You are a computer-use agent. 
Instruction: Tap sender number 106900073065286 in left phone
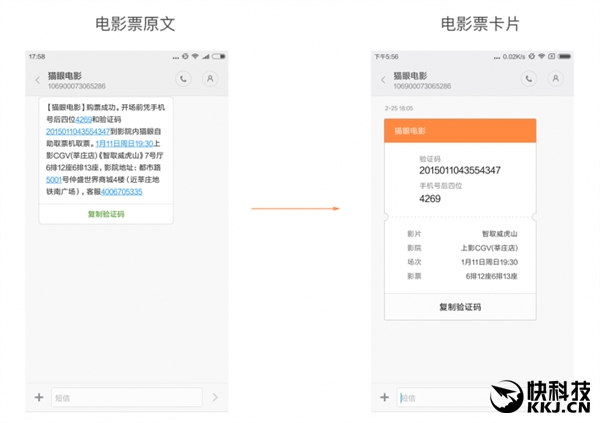point(77,86)
